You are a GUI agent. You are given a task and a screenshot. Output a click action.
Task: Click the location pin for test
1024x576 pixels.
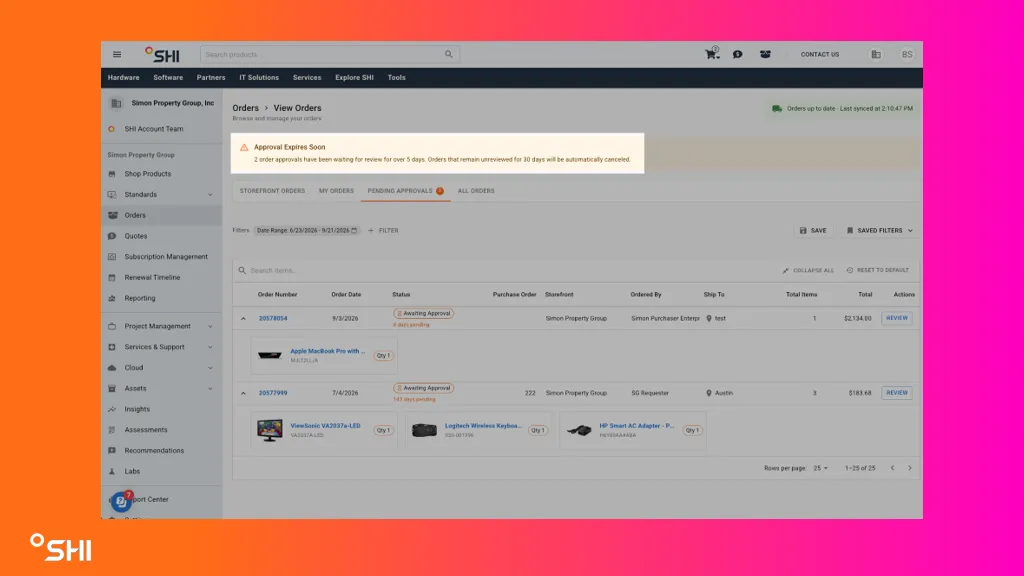click(709, 319)
